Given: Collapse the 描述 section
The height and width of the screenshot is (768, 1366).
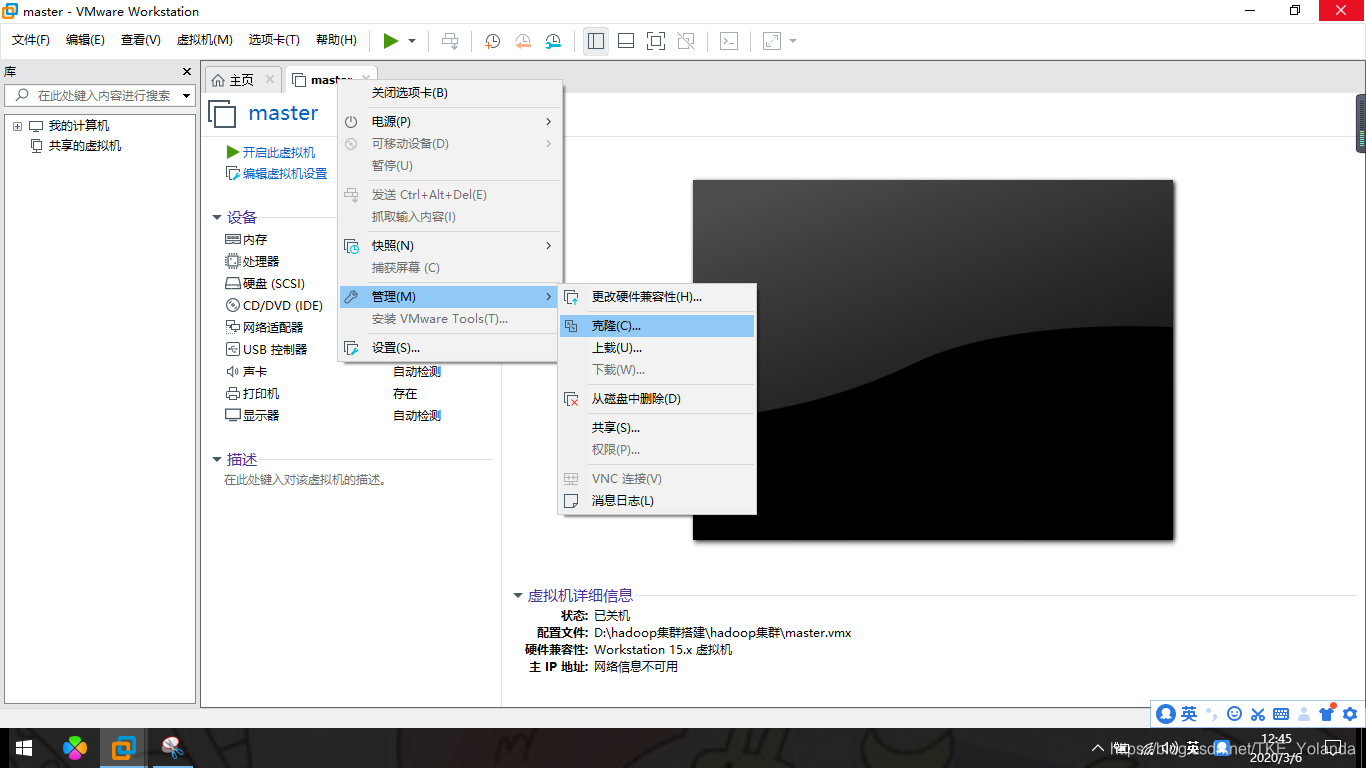Looking at the screenshot, I should click(x=217, y=459).
